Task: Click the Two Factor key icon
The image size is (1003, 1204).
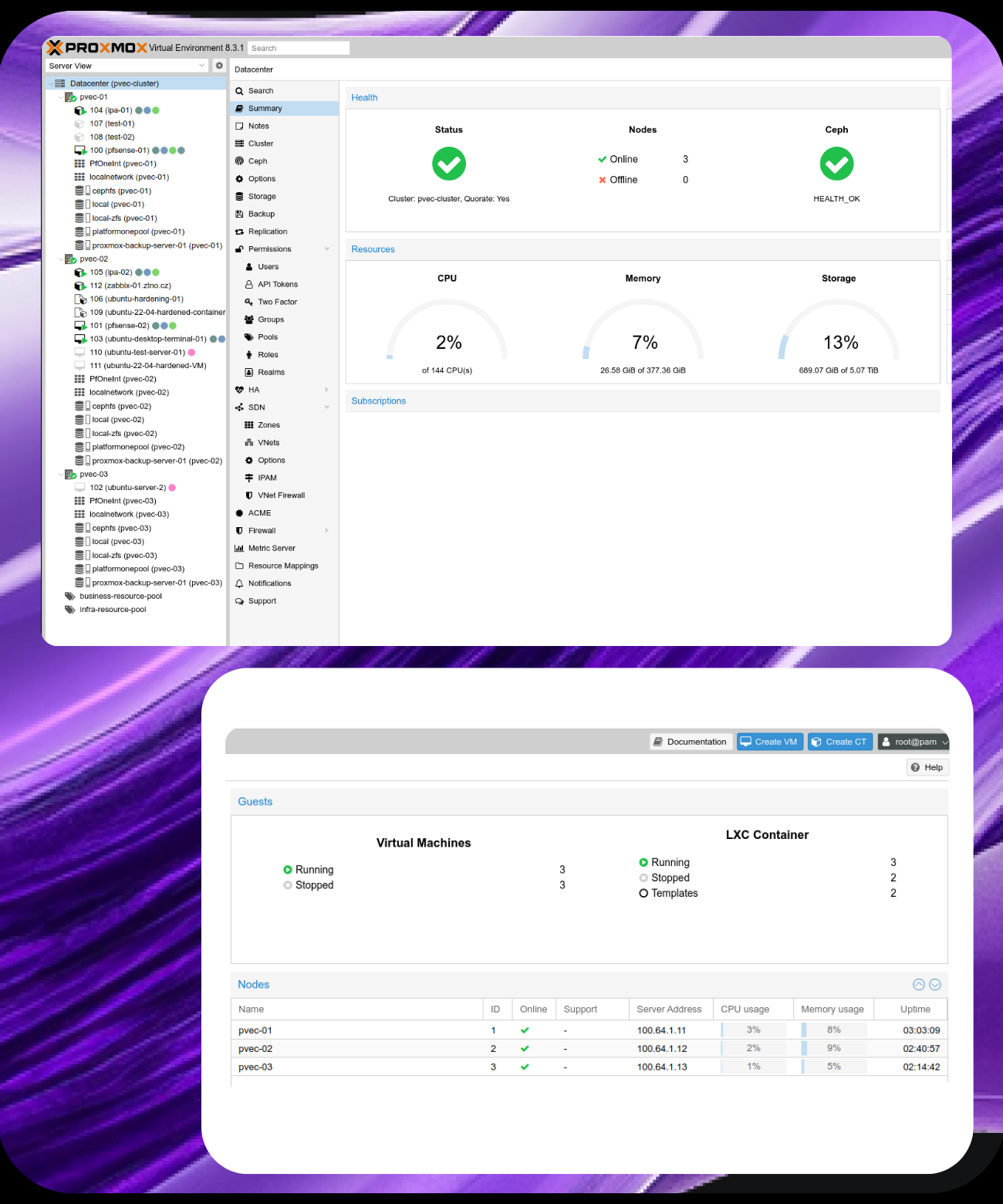Action: [x=249, y=302]
